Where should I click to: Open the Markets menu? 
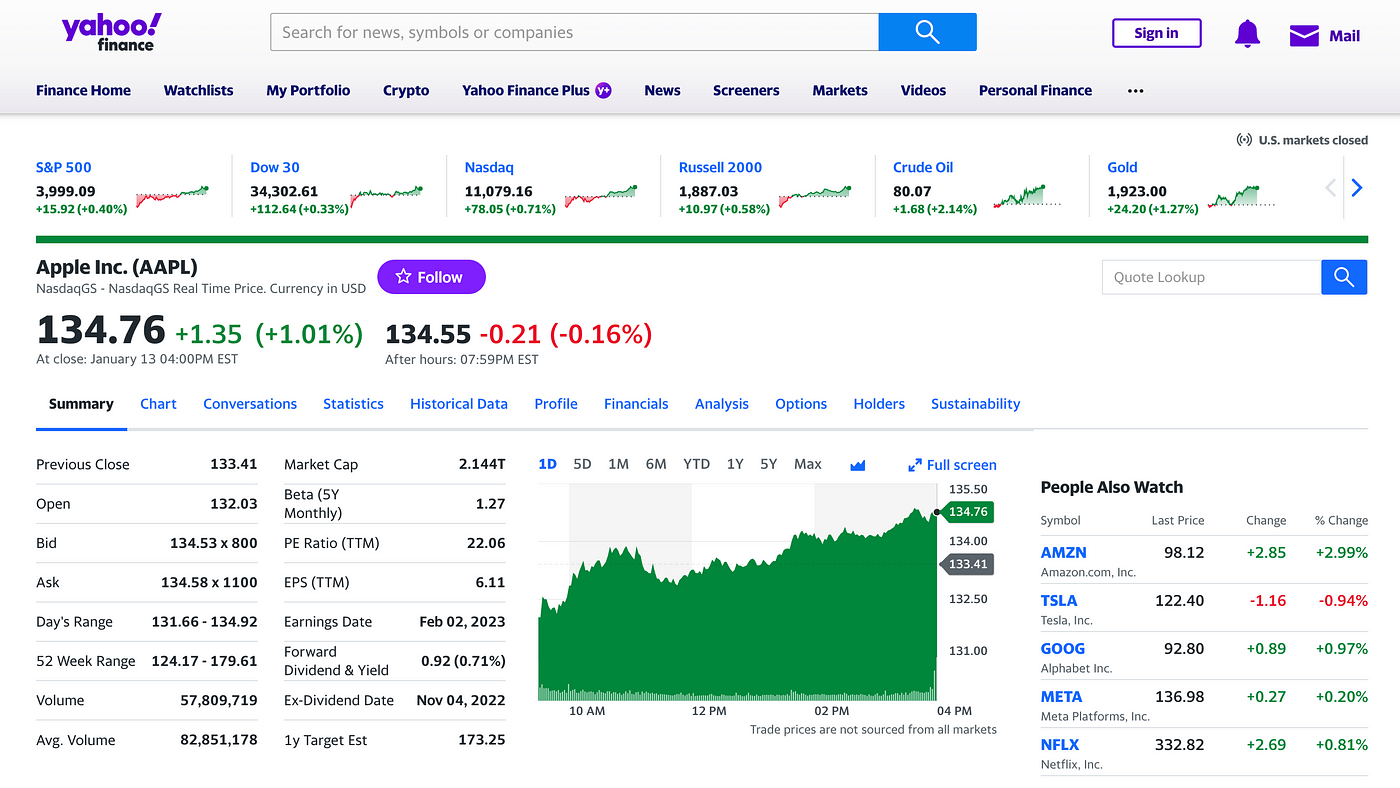coord(840,90)
